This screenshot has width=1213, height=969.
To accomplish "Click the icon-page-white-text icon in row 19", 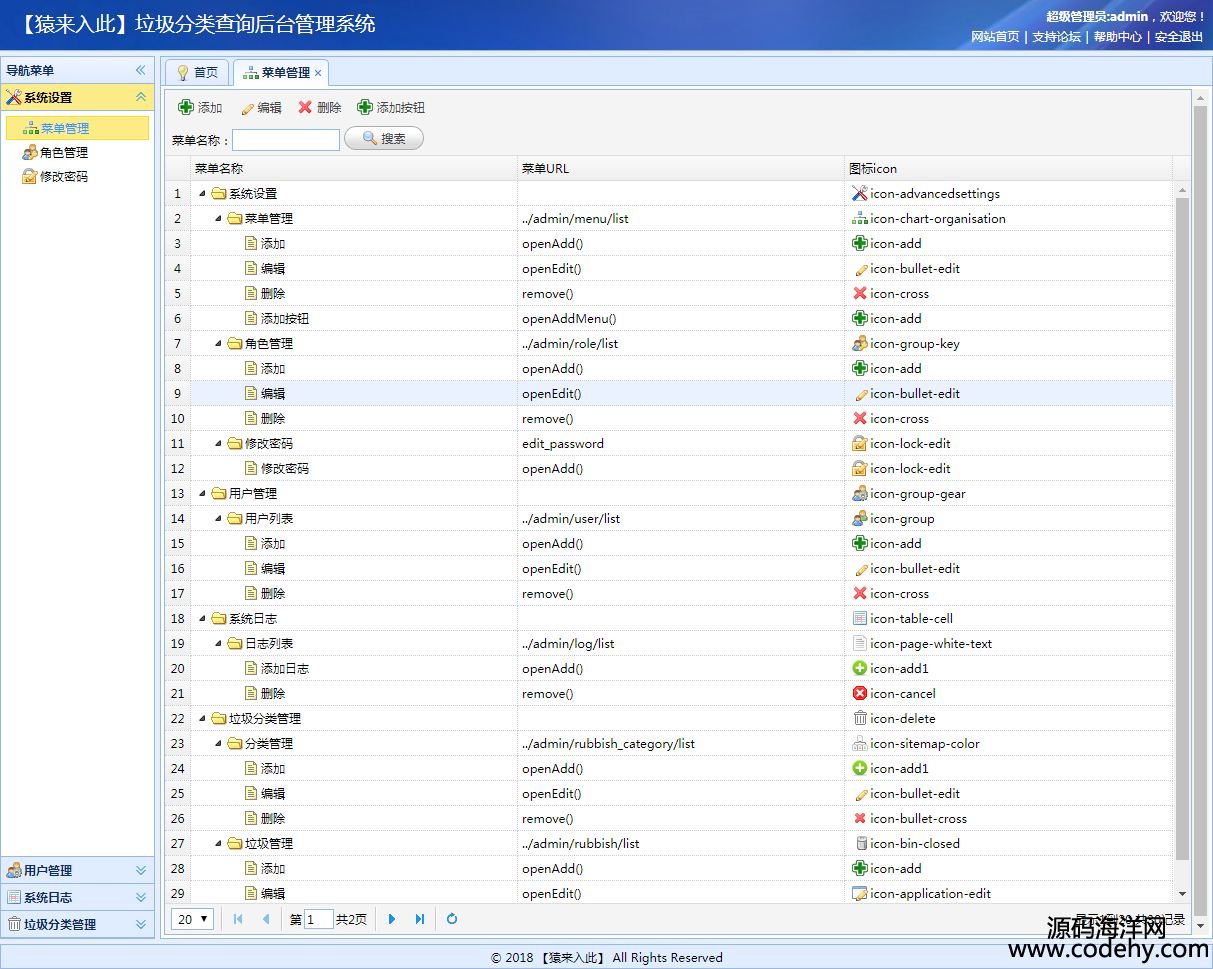I will point(859,643).
